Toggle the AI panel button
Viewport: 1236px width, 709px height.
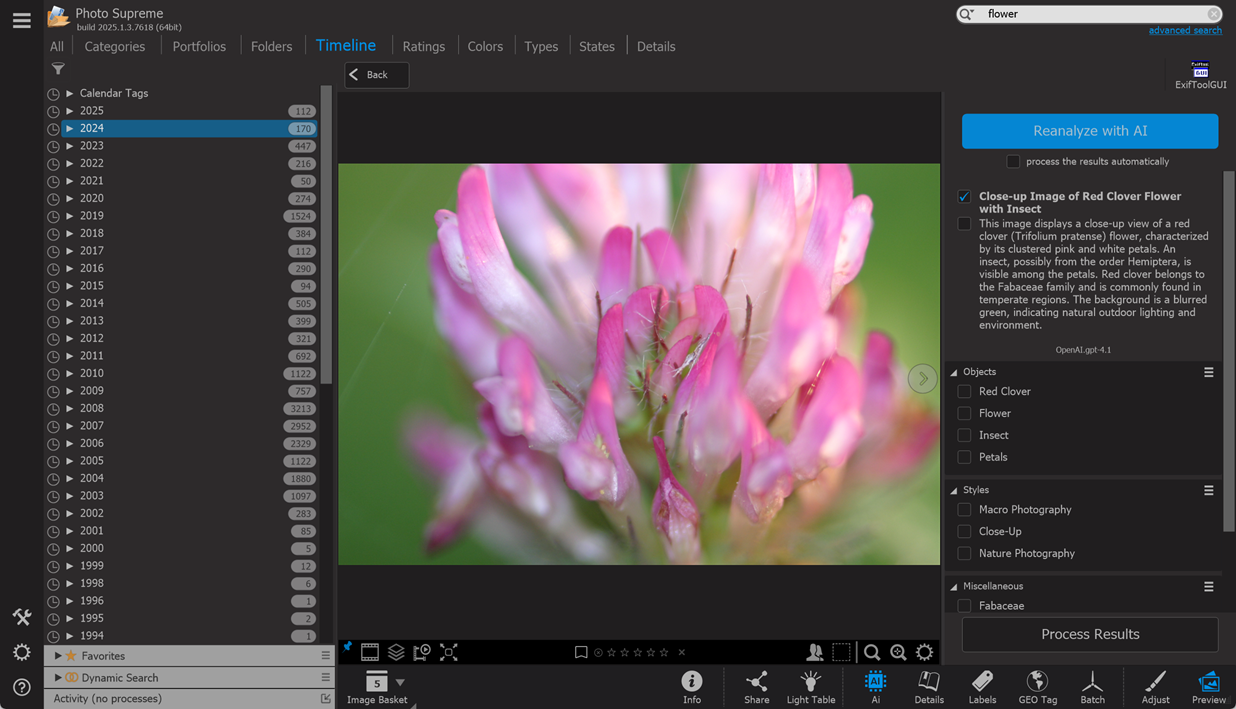point(875,687)
